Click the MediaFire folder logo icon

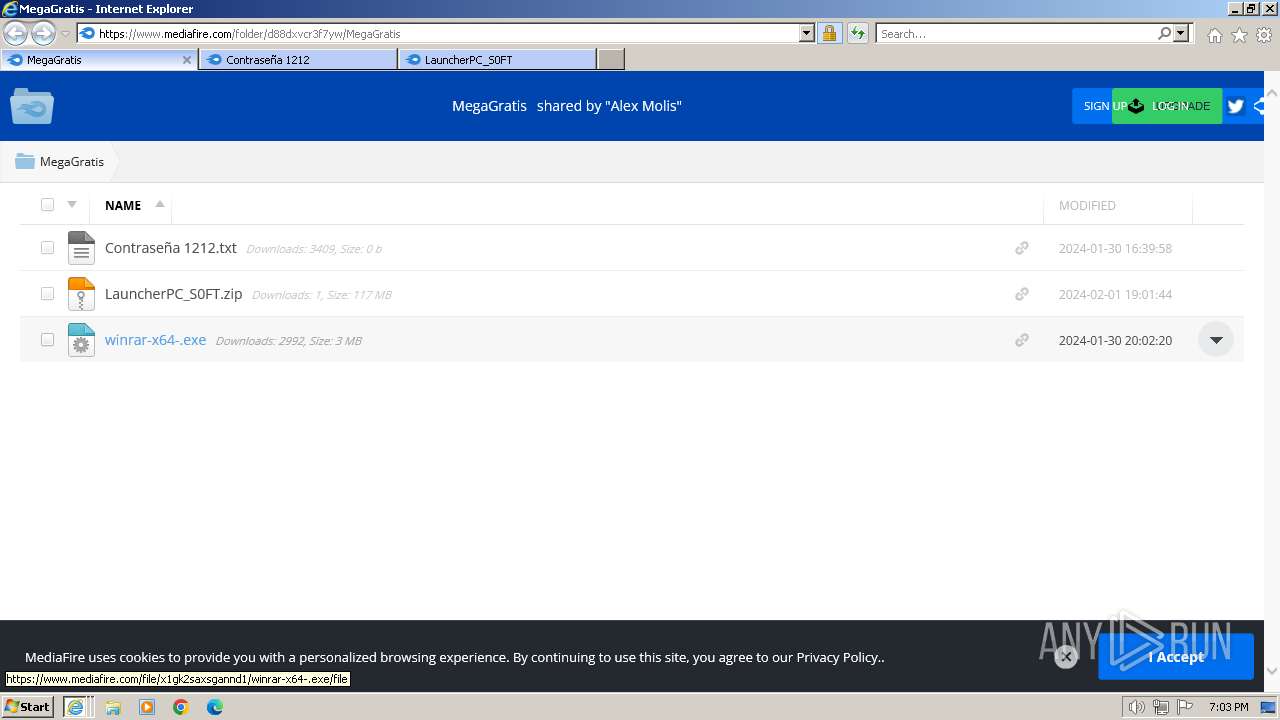[32, 106]
